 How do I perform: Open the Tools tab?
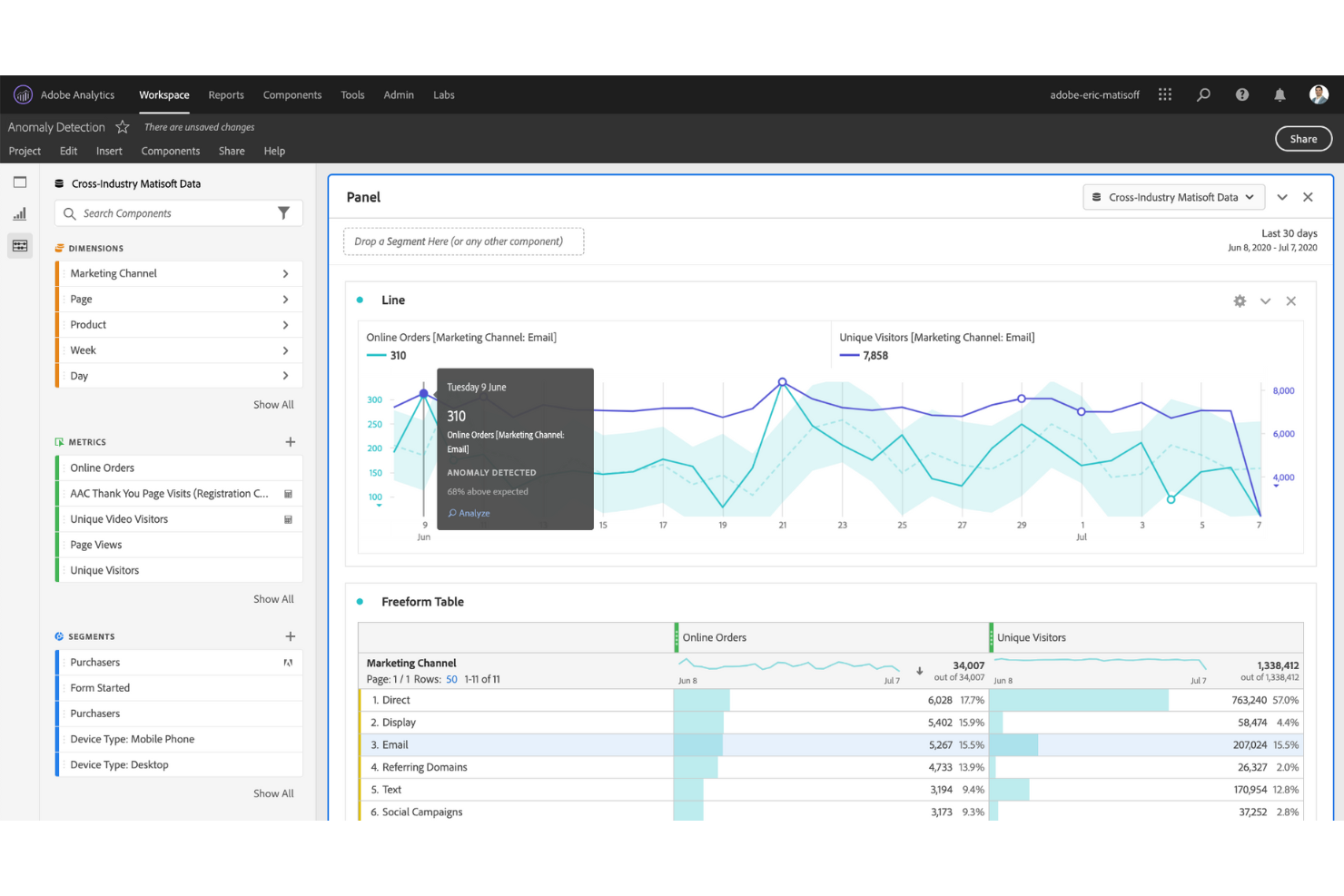point(352,94)
